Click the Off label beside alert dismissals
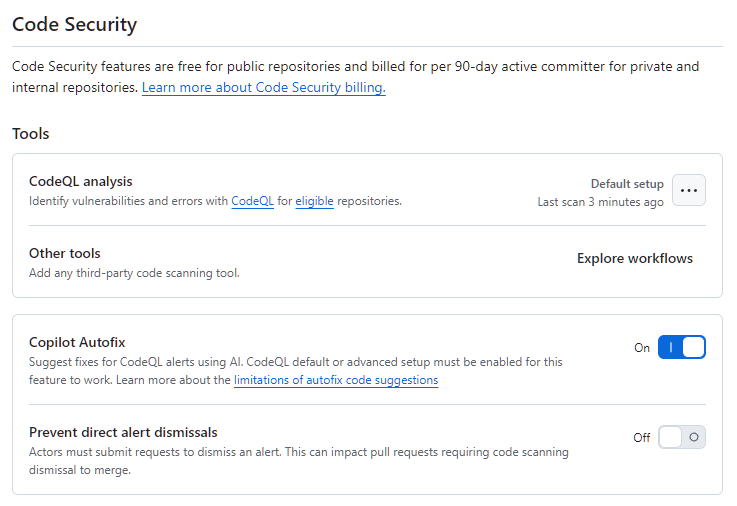Viewport: 737px width, 506px height. tap(642, 438)
